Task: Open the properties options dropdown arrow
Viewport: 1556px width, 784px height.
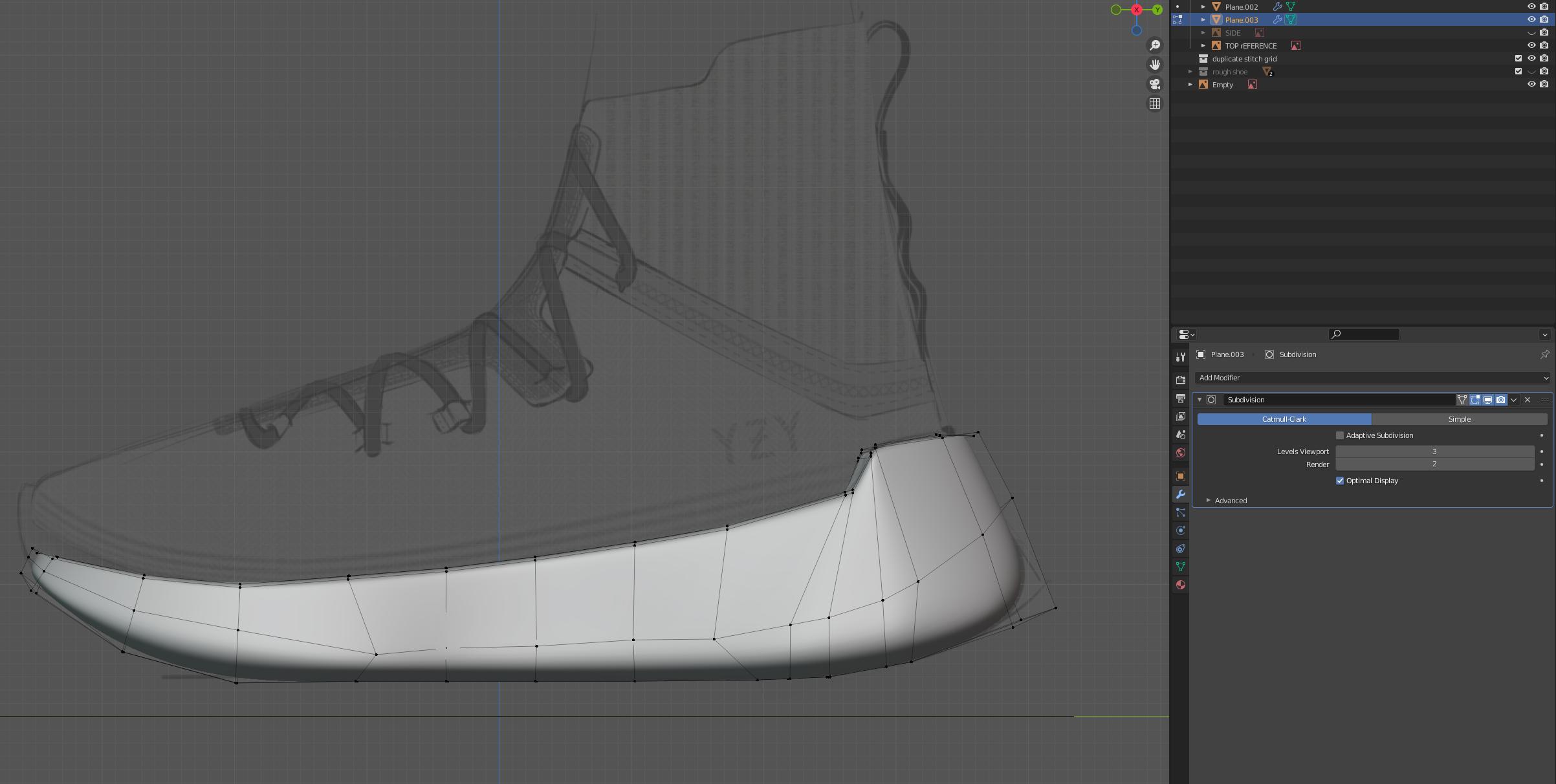Action: pos(1544,334)
